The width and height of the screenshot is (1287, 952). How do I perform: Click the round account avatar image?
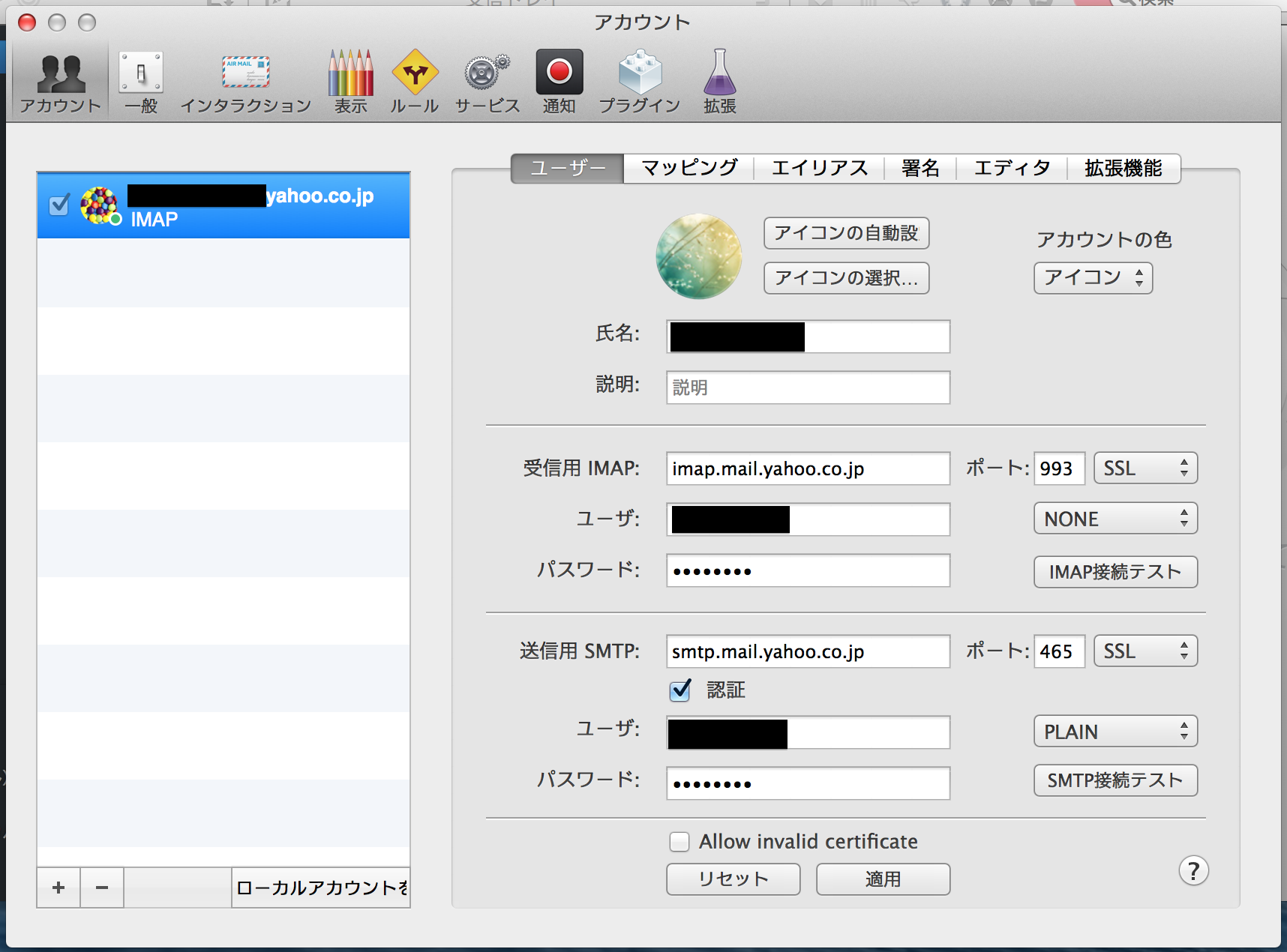(699, 256)
